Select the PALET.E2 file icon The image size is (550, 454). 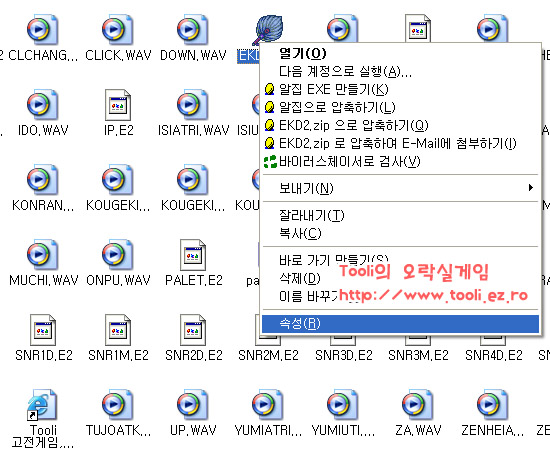(193, 255)
